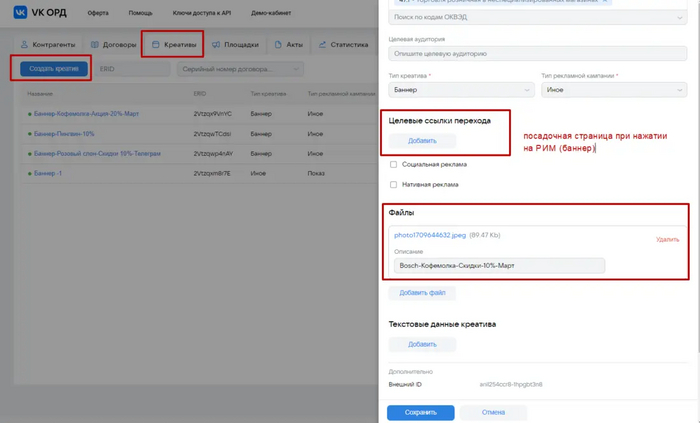Switch to the Статистика tab

[343, 45]
